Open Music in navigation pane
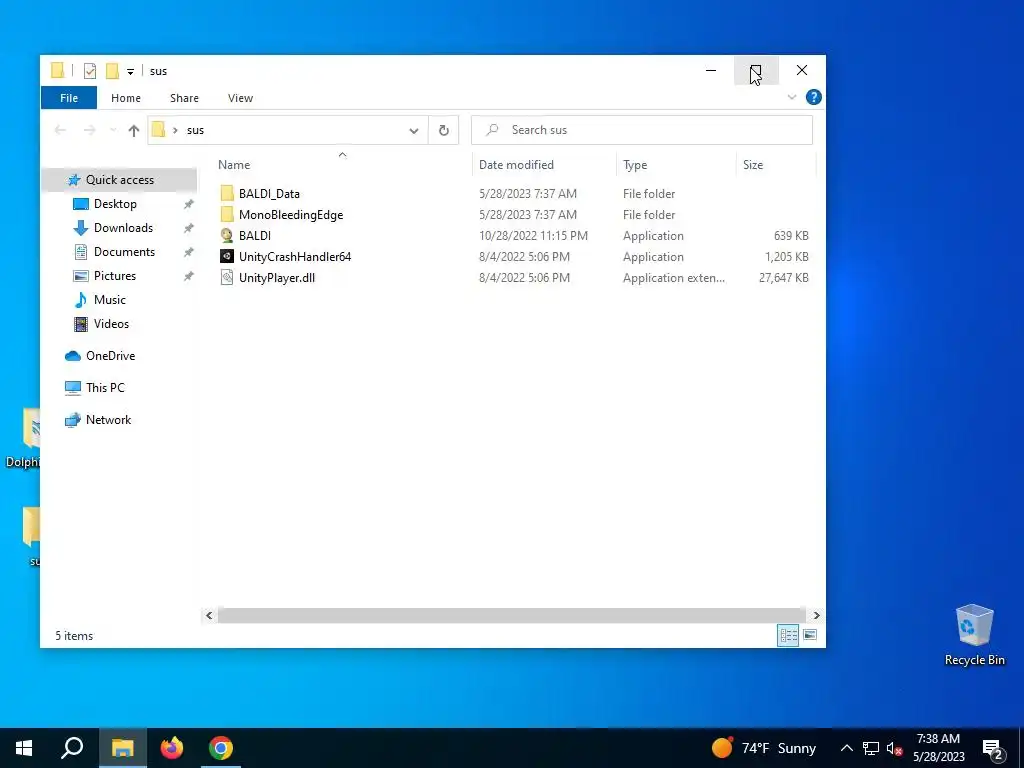Viewport: 1024px width, 768px height. pos(109,300)
